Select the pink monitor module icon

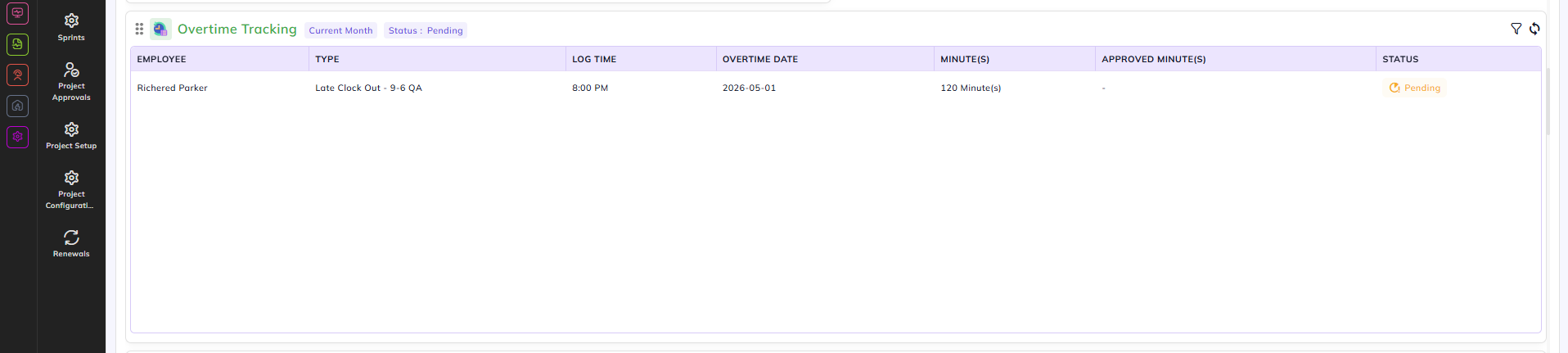coord(18,13)
